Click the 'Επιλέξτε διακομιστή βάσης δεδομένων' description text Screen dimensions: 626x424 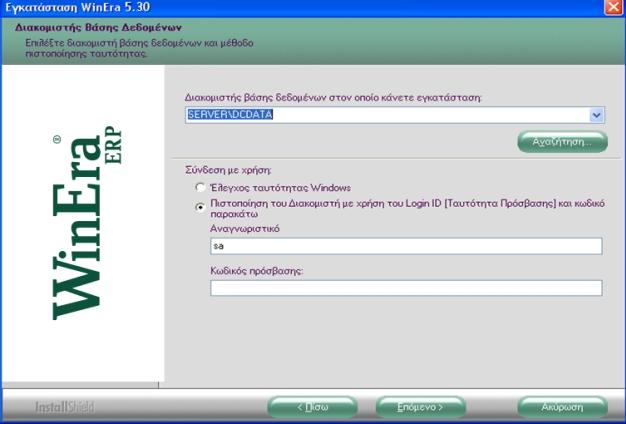139,48
